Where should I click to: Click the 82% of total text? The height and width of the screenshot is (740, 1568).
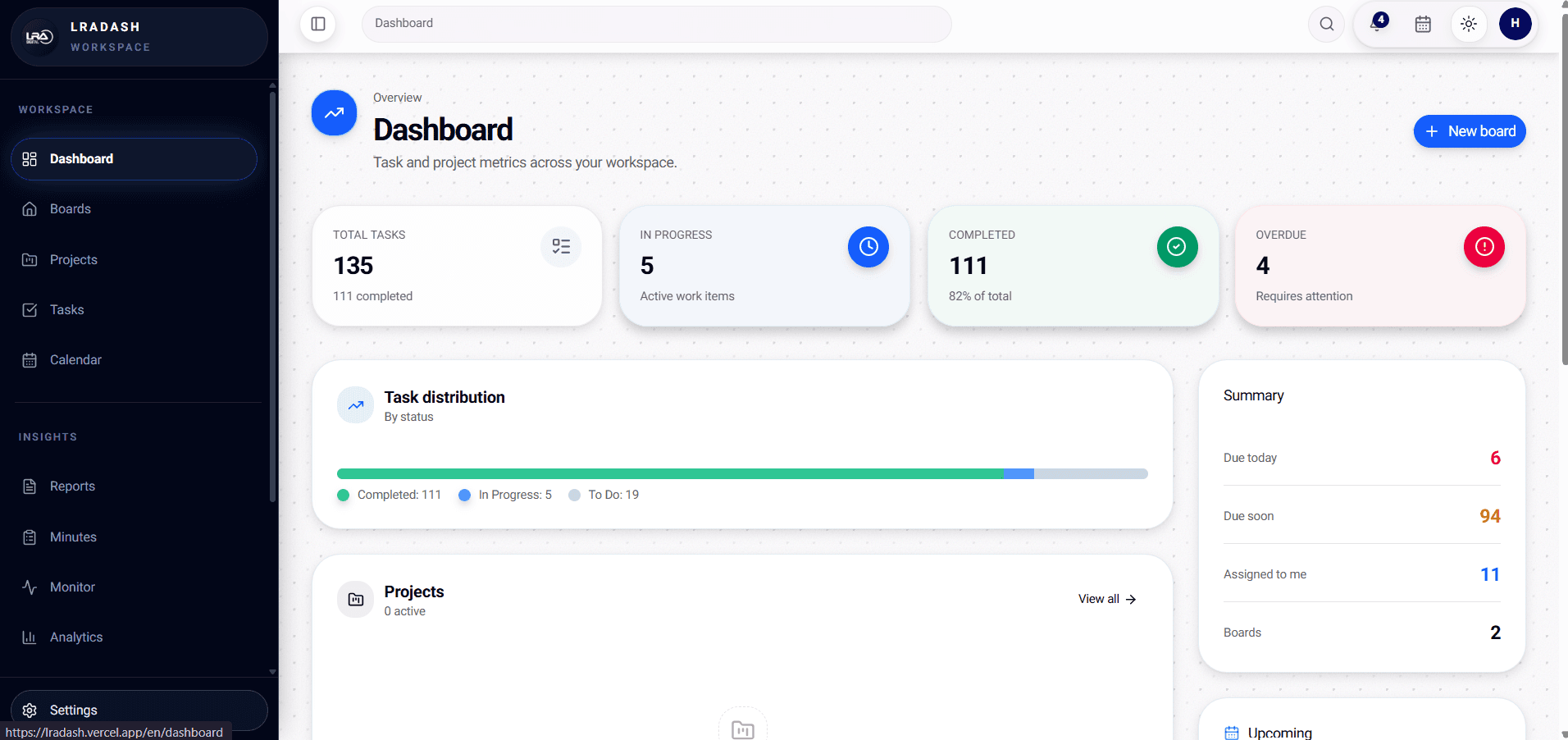coord(980,296)
